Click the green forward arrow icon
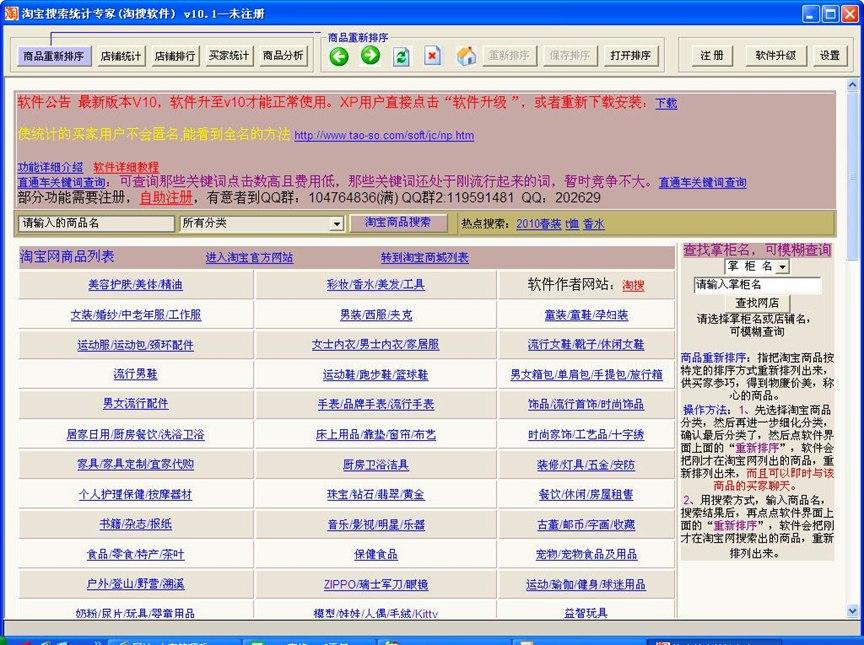Screen dimensions: 864x645 click(370, 56)
